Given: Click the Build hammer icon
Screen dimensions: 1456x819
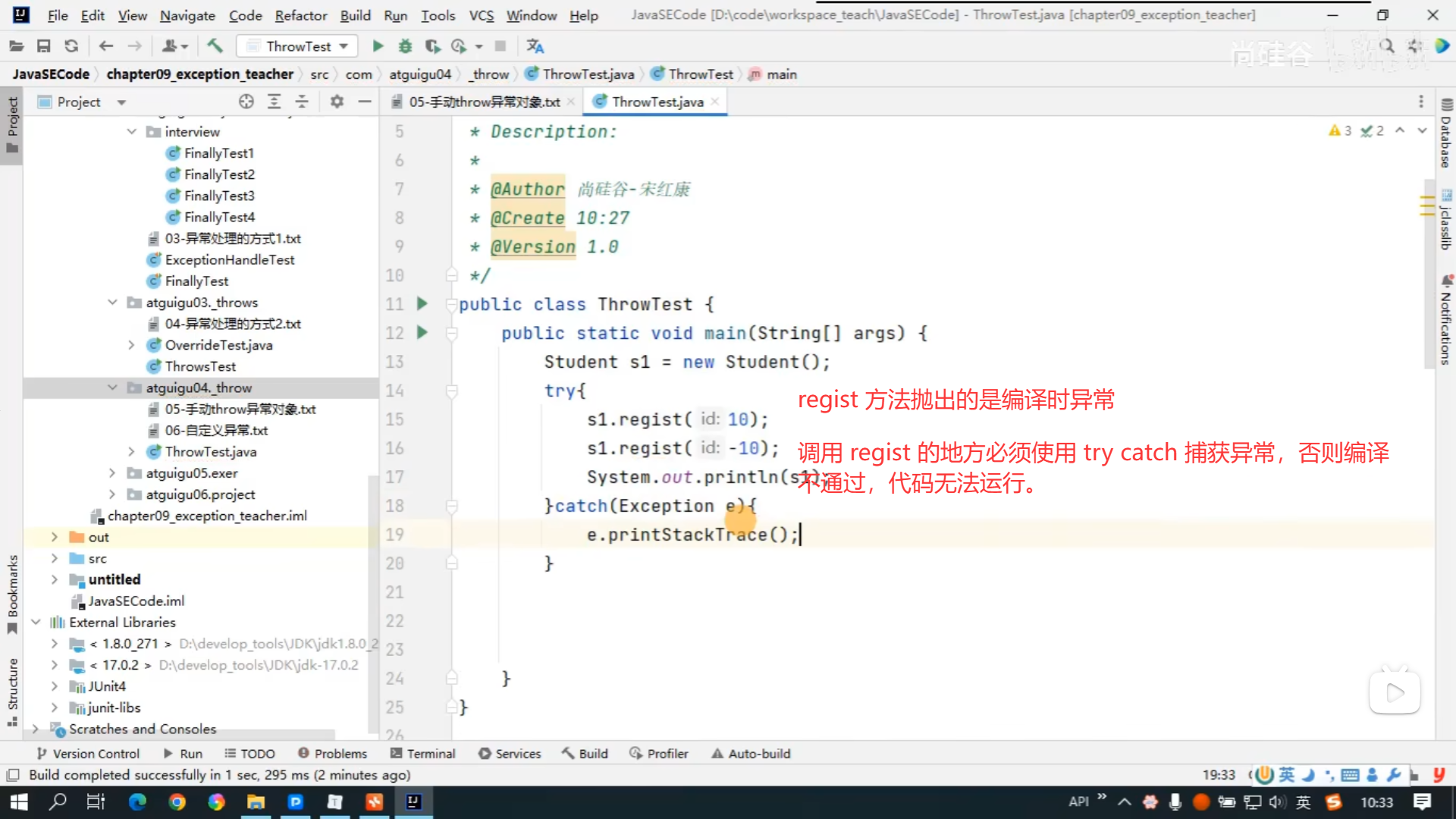Looking at the screenshot, I should [x=215, y=46].
